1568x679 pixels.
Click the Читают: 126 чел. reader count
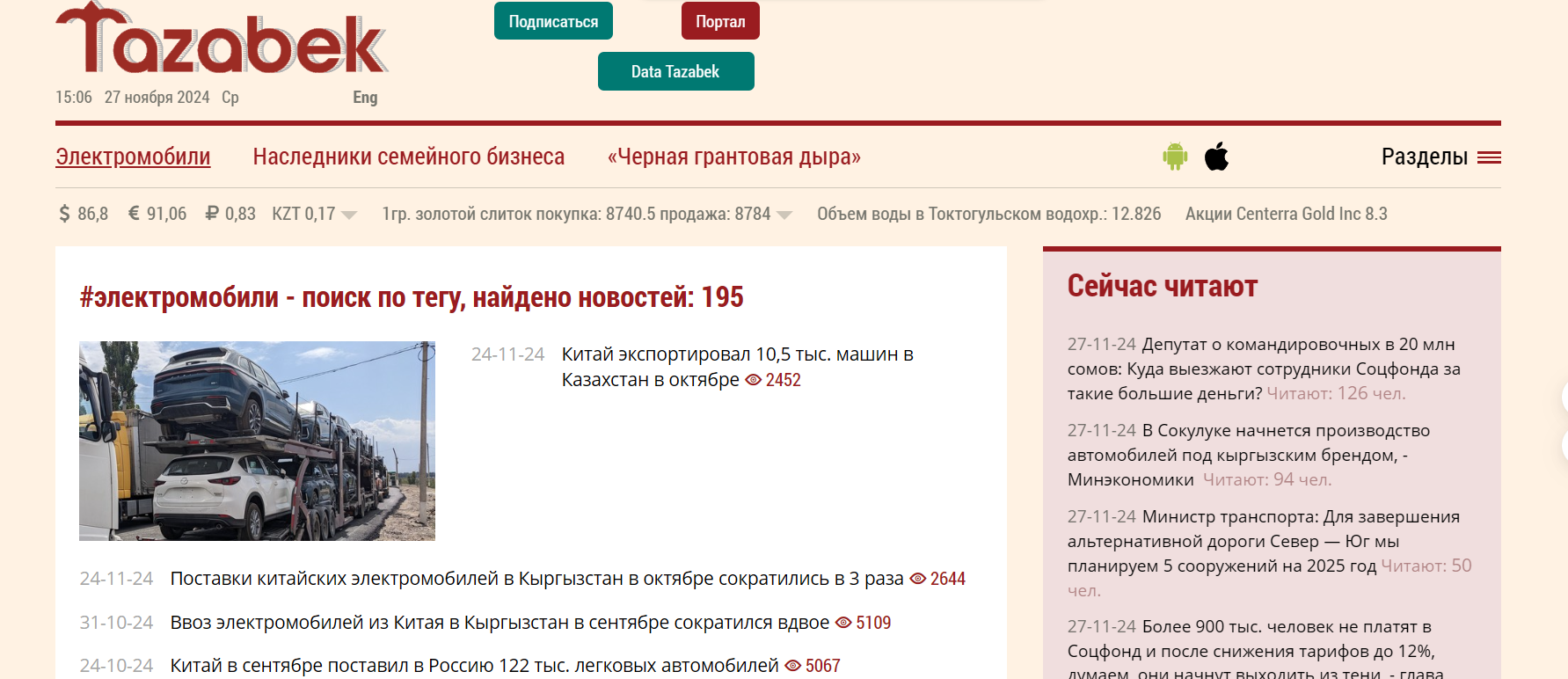pyautogui.click(x=1336, y=393)
